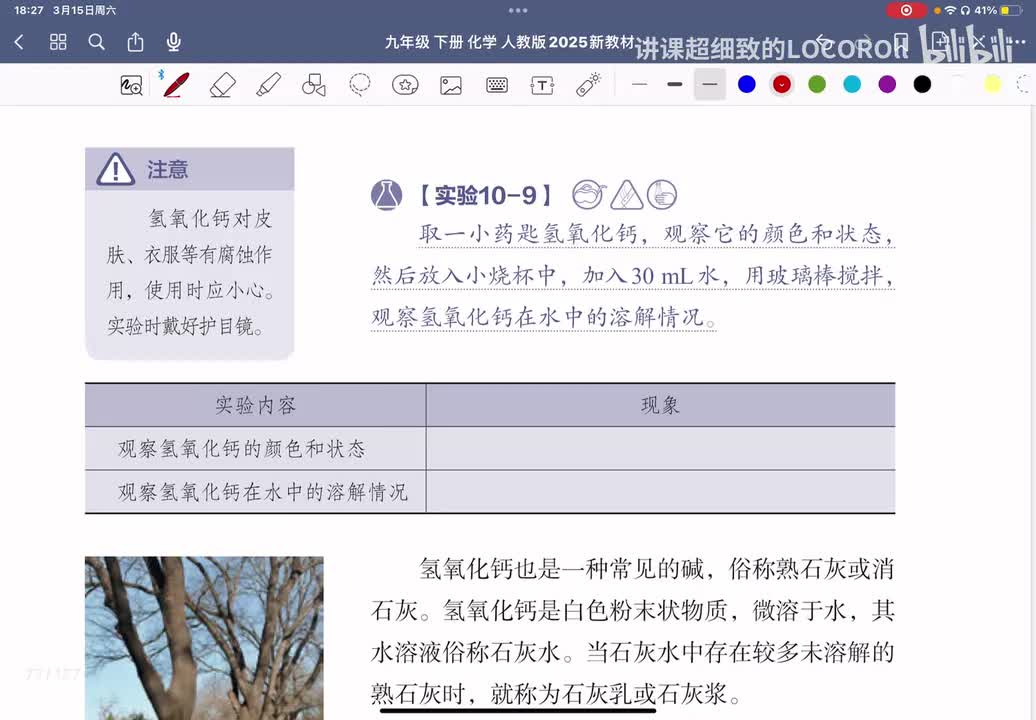The height and width of the screenshot is (720, 1036).
Task: Tap the 【实验10-9】 heading
Action: click(x=486, y=196)
